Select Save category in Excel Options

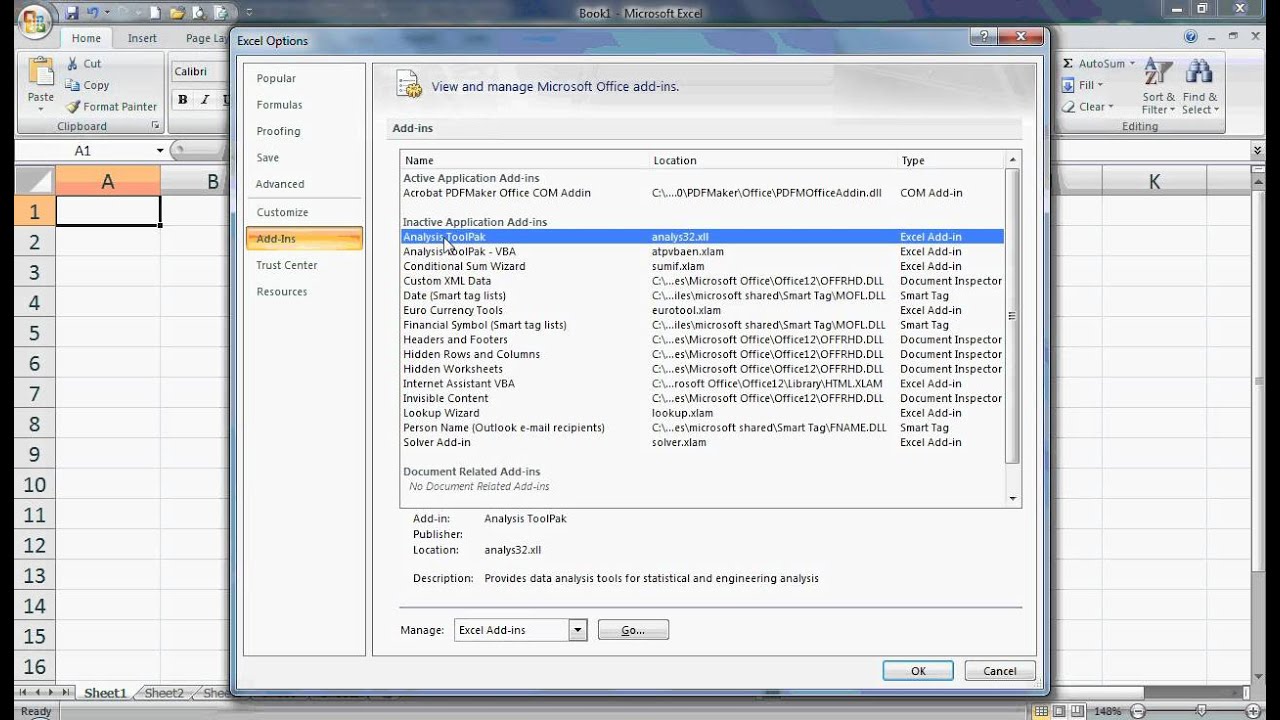[268, 157]
